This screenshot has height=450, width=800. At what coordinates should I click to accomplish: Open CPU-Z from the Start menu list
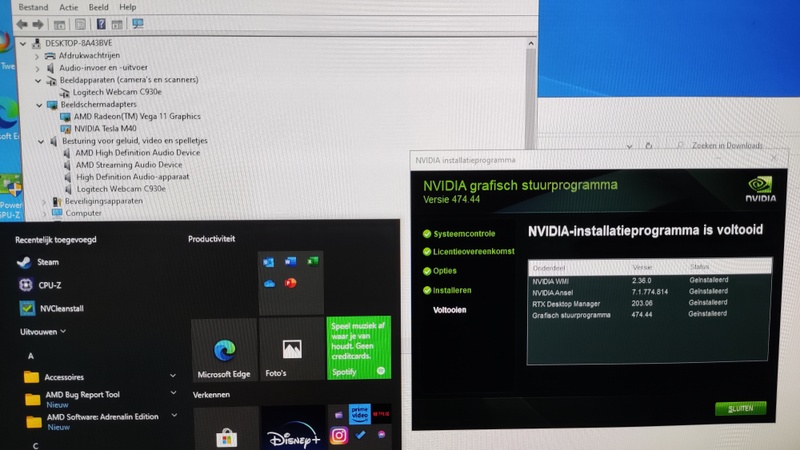[49, 285]
